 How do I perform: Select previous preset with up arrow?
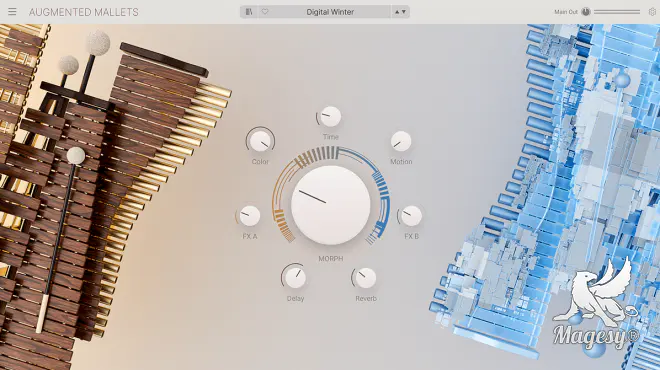[397, 12]
